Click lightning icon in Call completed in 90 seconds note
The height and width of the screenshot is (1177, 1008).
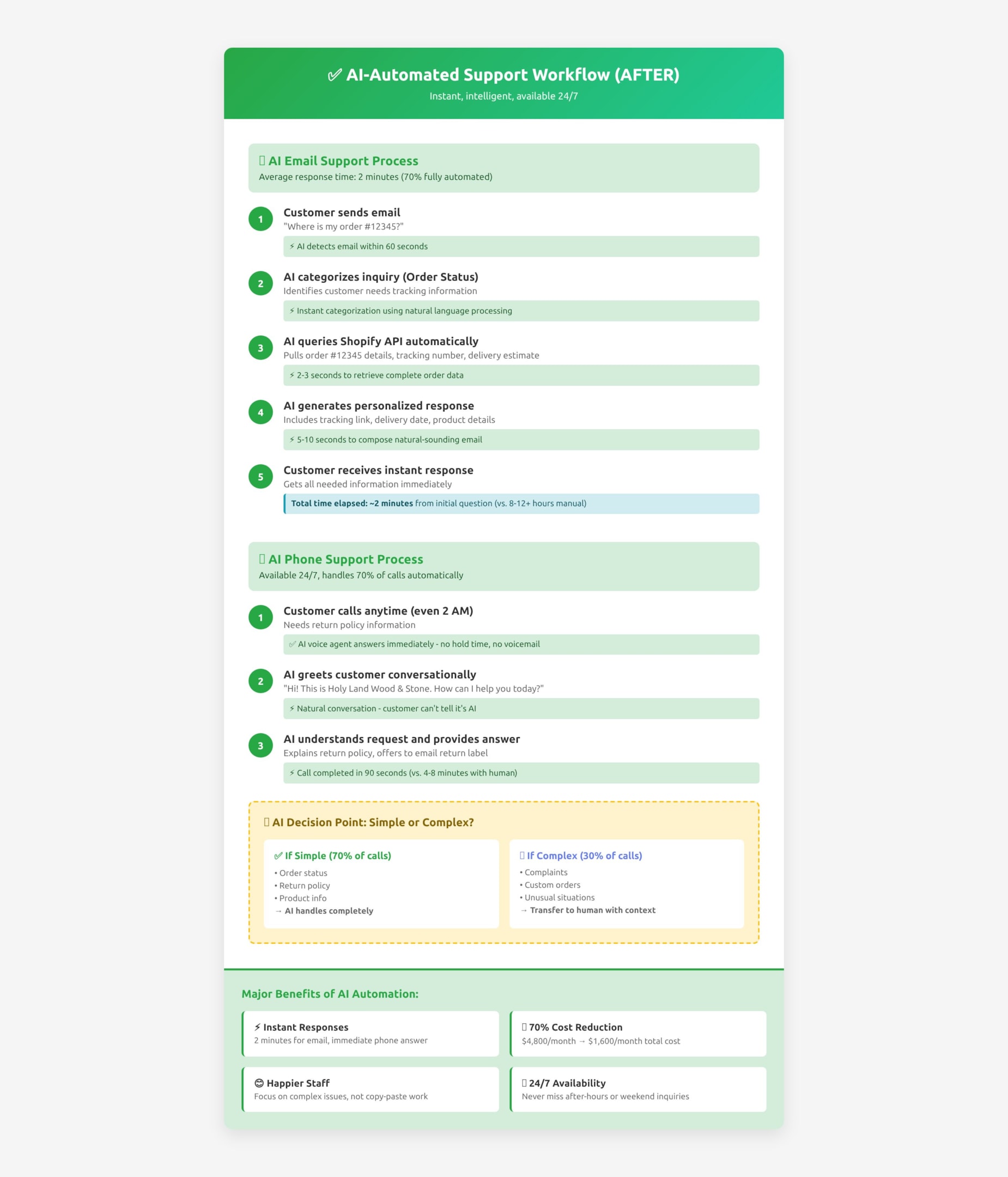292,773
